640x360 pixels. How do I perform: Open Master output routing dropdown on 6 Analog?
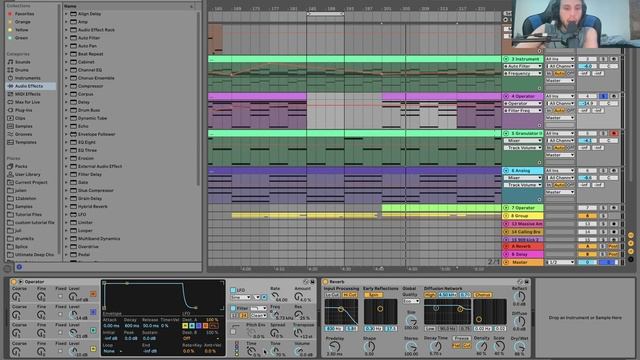(x=560, y=192)
